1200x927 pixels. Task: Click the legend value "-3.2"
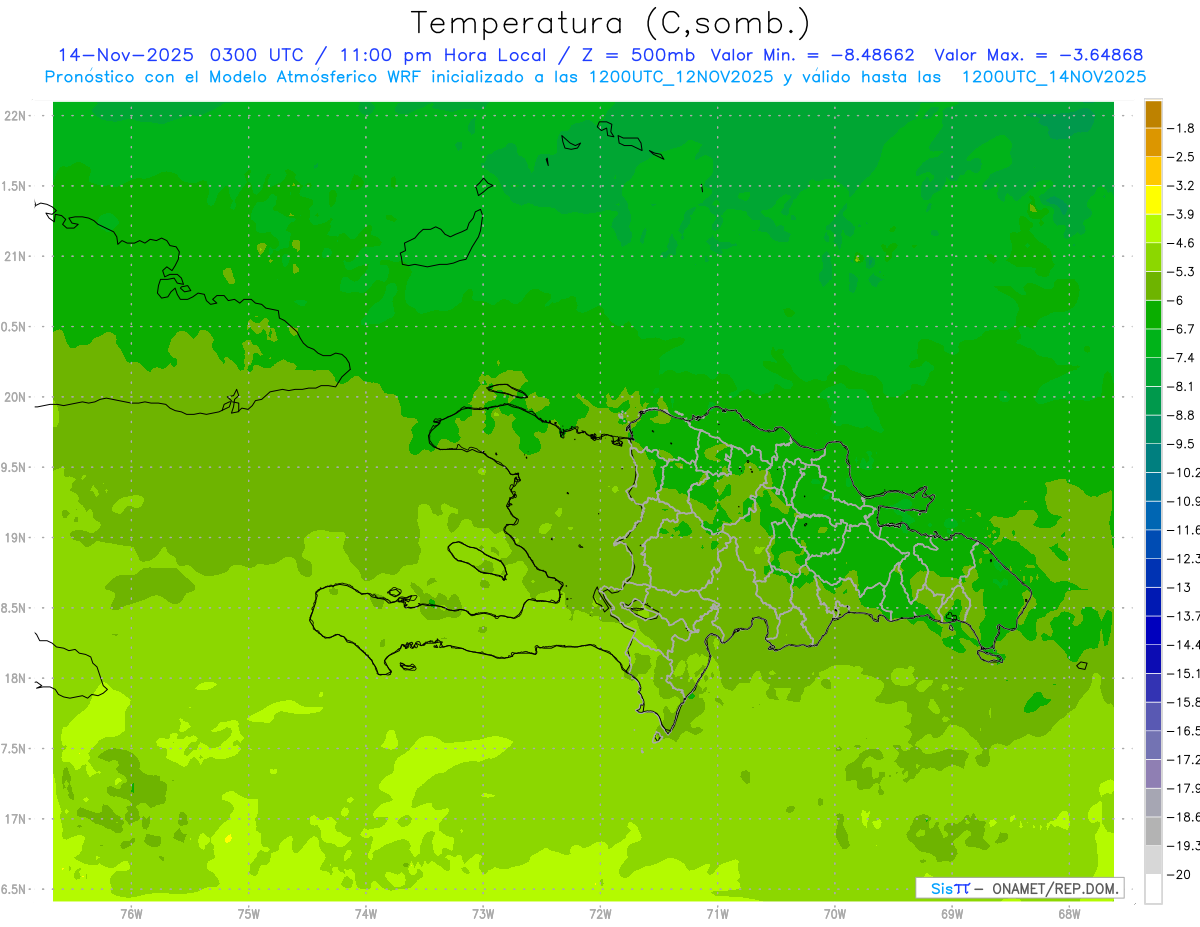click(x=1182, y=186)
